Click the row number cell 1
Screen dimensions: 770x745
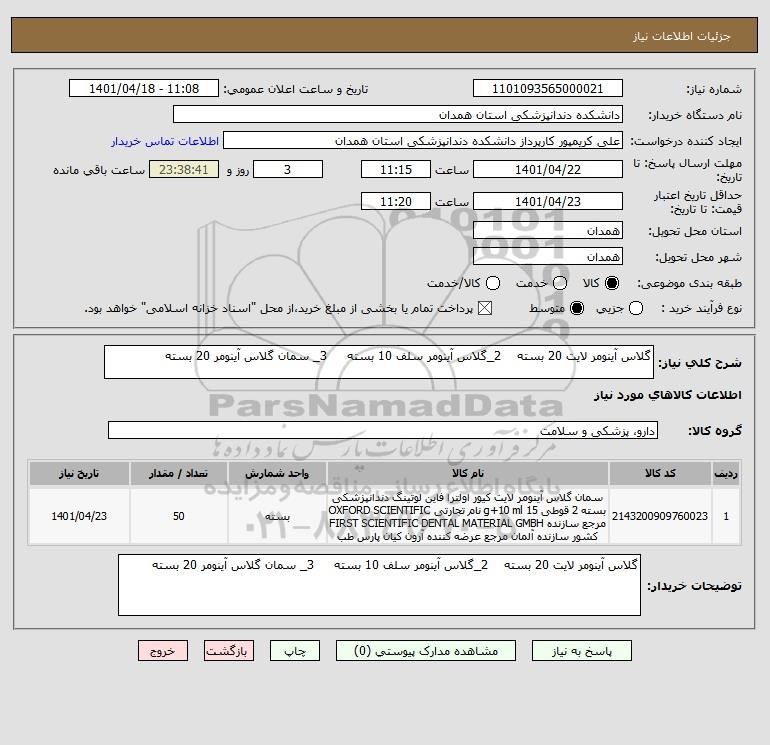tap(726, 516)
